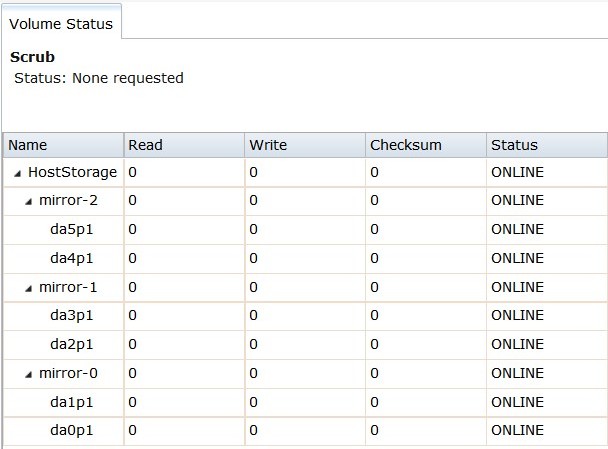
Task: Collapse the mirror-2 tree node
Action: (28, 202)
